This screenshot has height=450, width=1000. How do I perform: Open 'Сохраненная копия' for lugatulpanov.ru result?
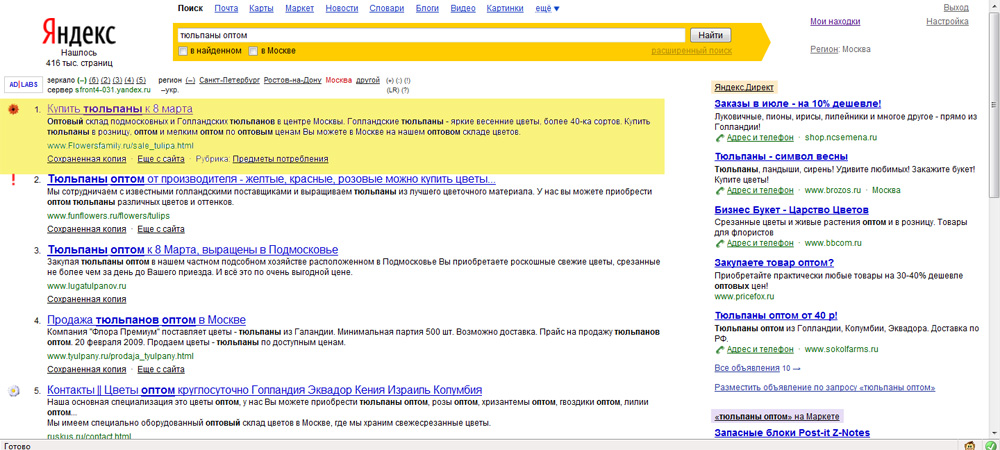click(87, 299)
